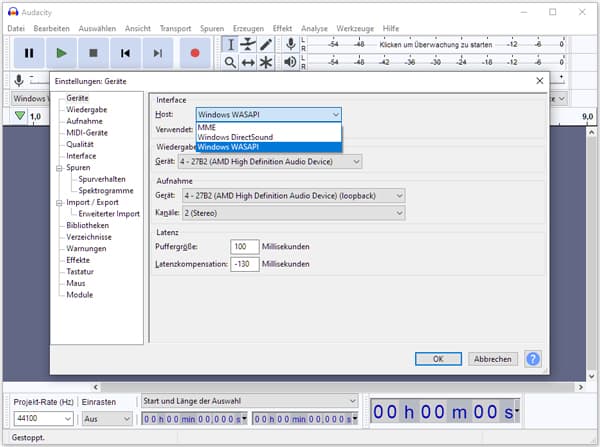Image resolution: width=600 pixels, height=447 pixels.
Task: Open the Analyse menu
Action: coord(314,29)
